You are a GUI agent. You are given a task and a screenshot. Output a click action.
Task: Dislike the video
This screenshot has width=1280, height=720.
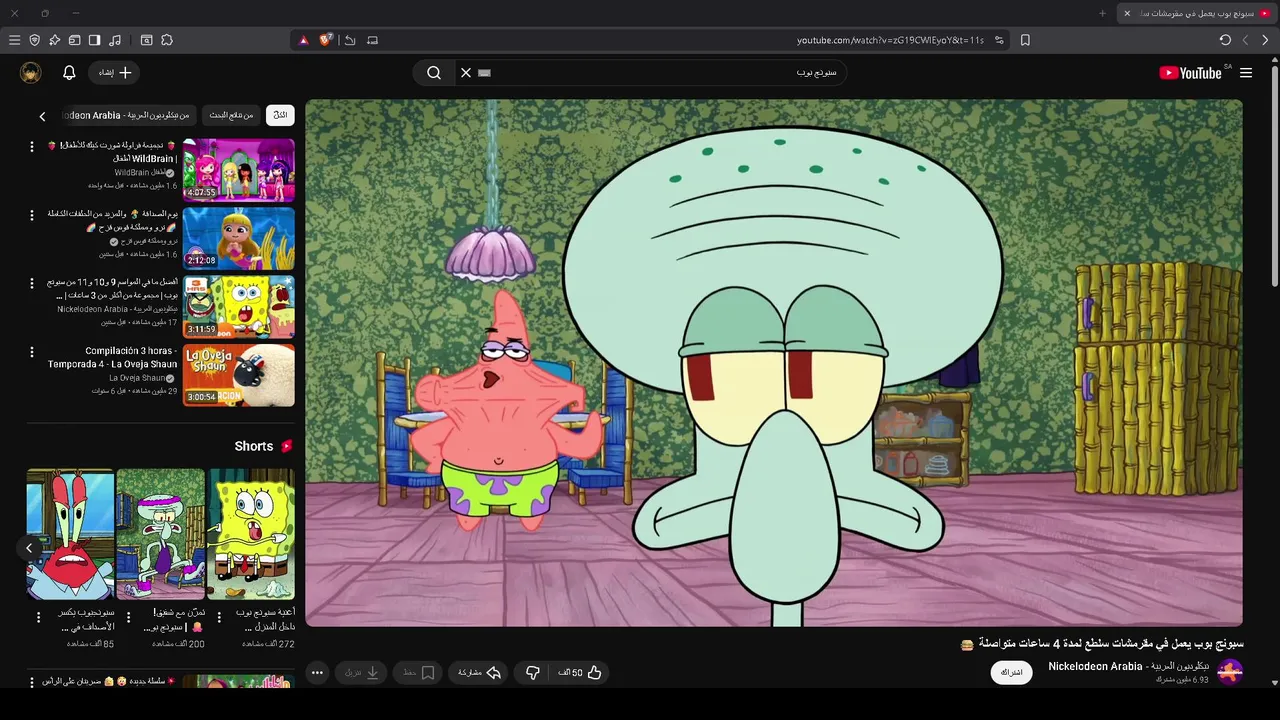point(533,673)
